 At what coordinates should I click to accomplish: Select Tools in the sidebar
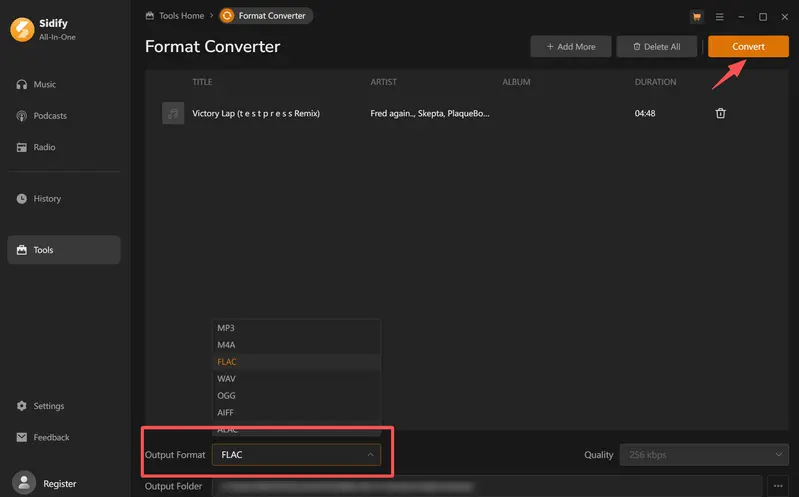pos(64,250)
